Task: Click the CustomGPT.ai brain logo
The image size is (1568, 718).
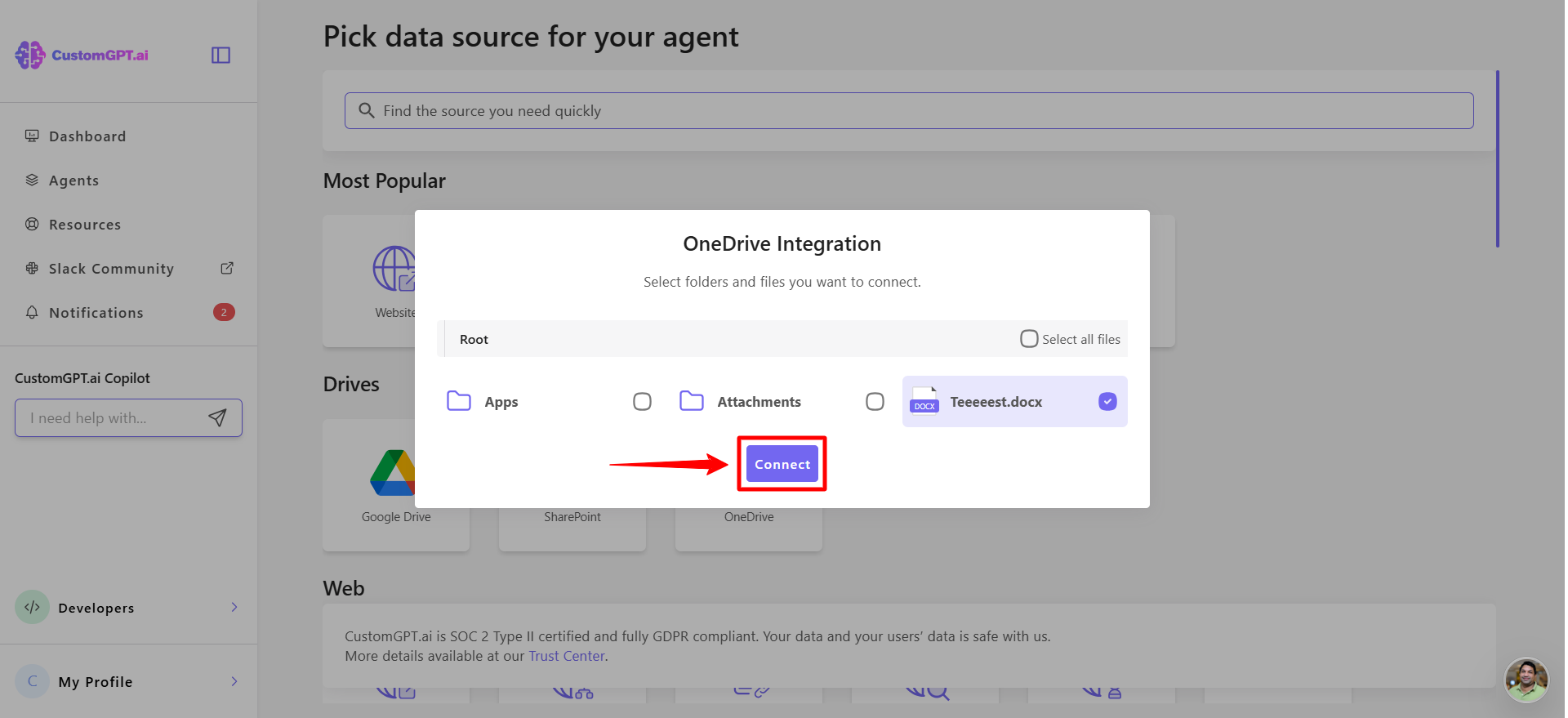Action: [30, 55]
